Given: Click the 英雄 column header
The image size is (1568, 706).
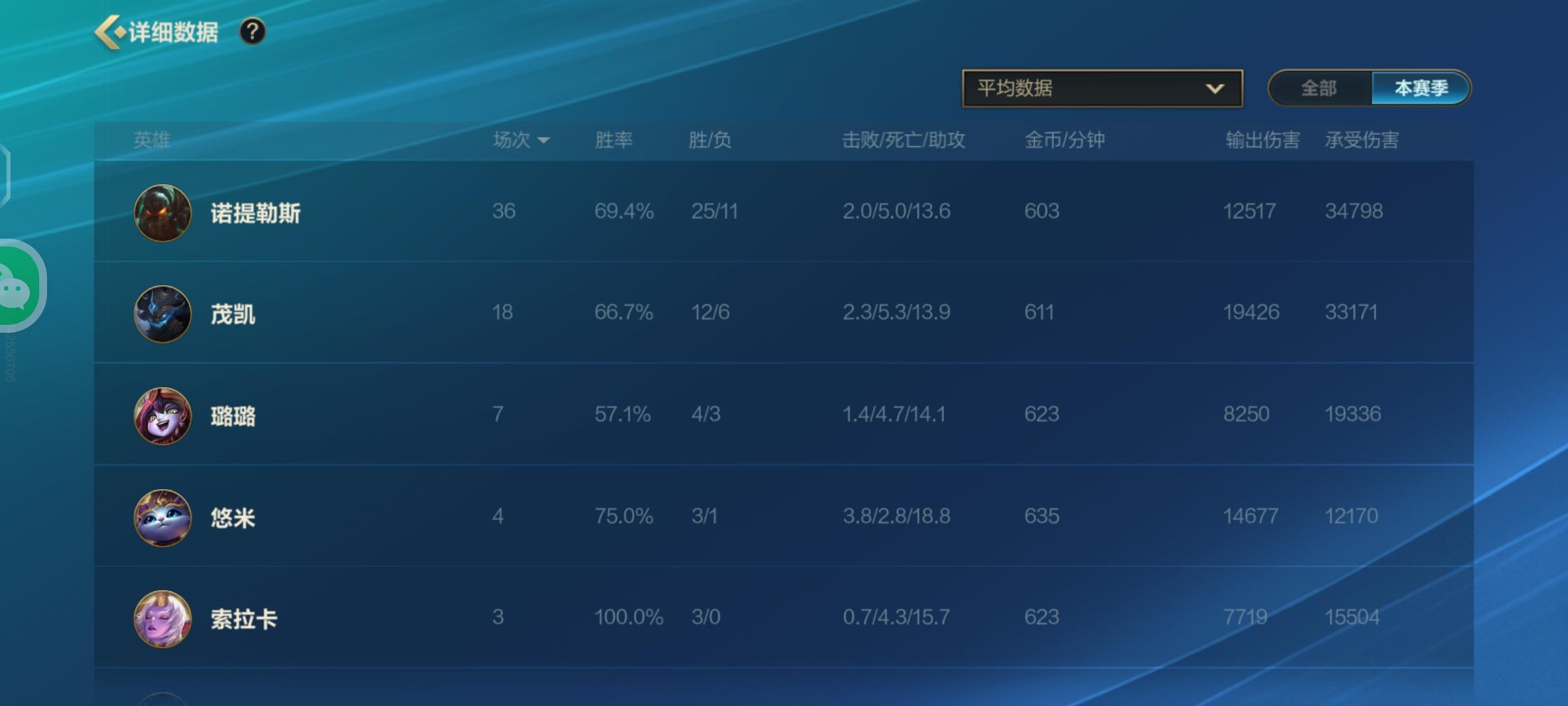Looking at the screenshot, I should coord(152,140).
